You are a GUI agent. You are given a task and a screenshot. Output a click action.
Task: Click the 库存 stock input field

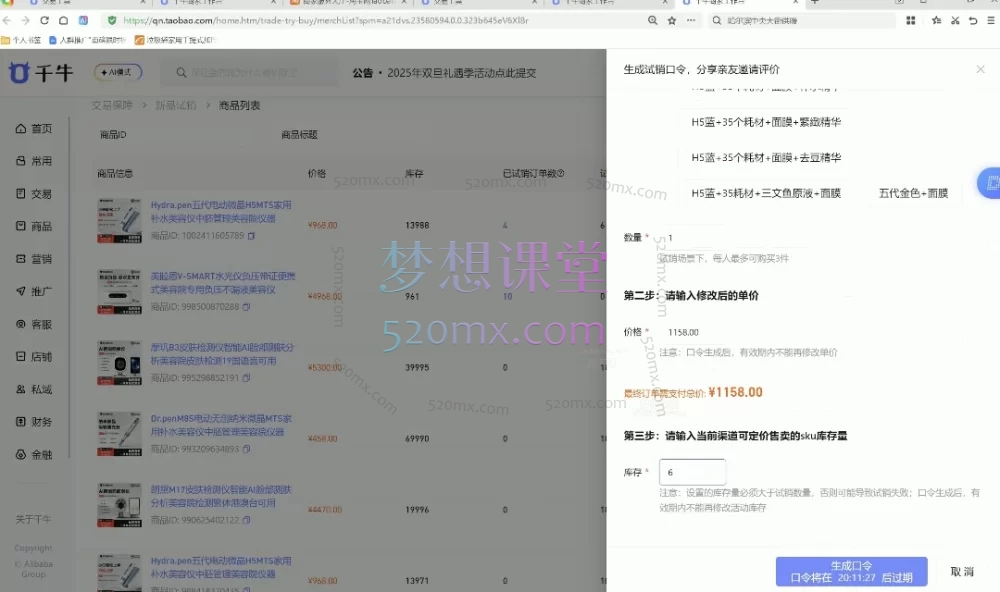click(692, 471)
